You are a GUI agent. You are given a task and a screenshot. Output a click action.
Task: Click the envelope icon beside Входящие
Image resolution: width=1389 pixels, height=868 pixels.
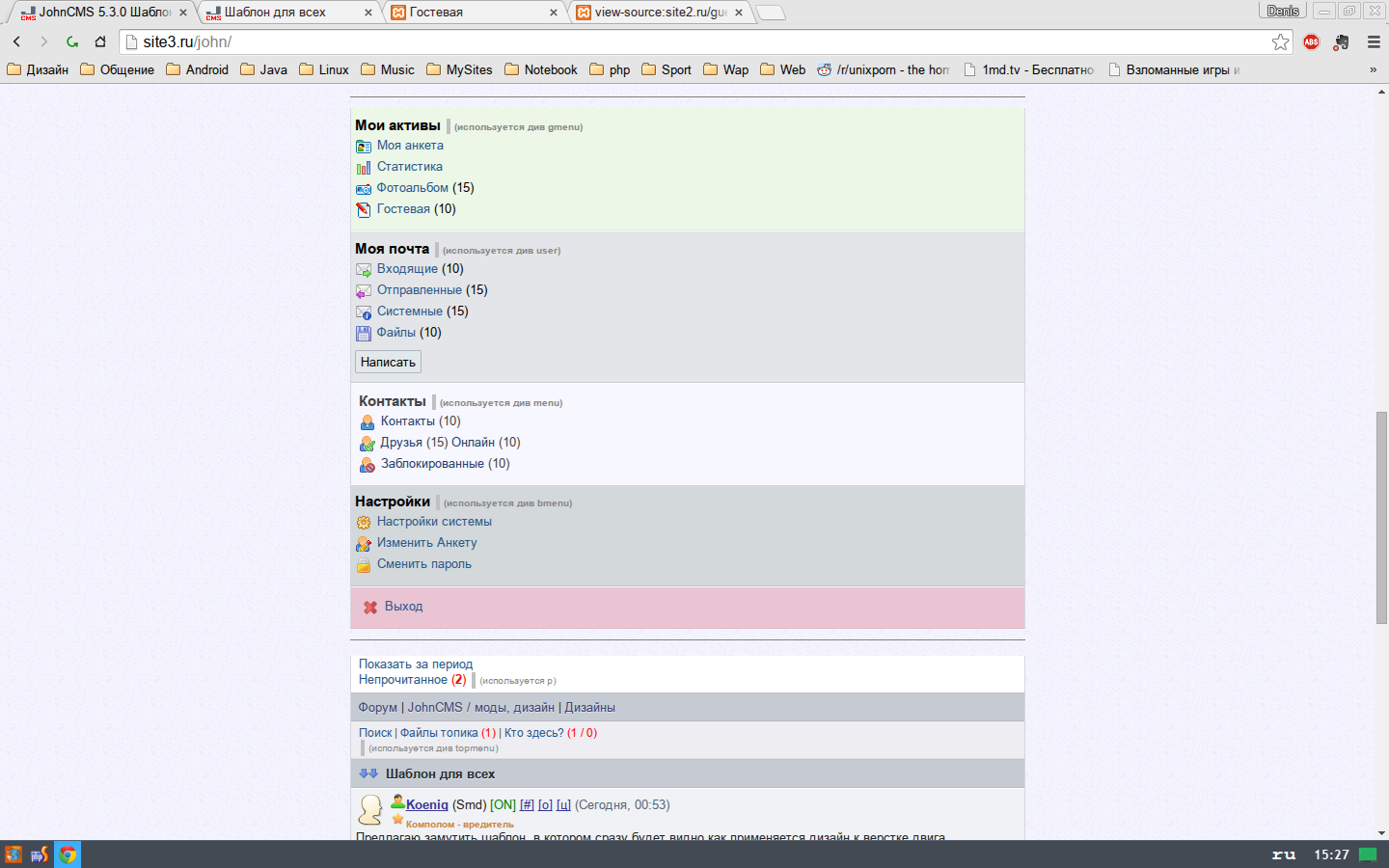click(x=364, y=270)
